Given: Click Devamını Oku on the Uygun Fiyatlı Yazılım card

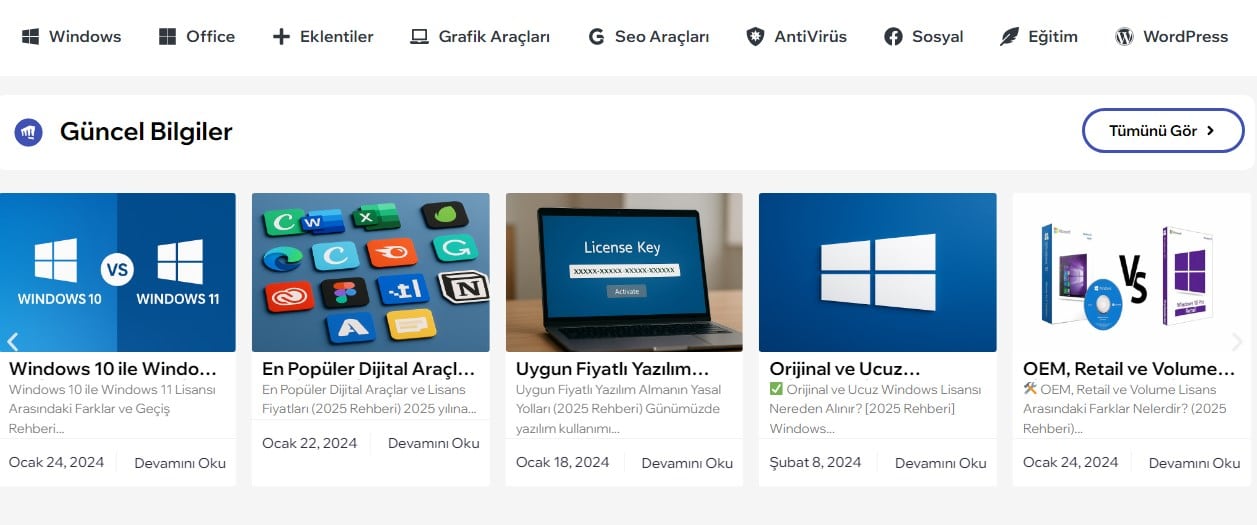Looking at the screenshot, I should 687,463.
